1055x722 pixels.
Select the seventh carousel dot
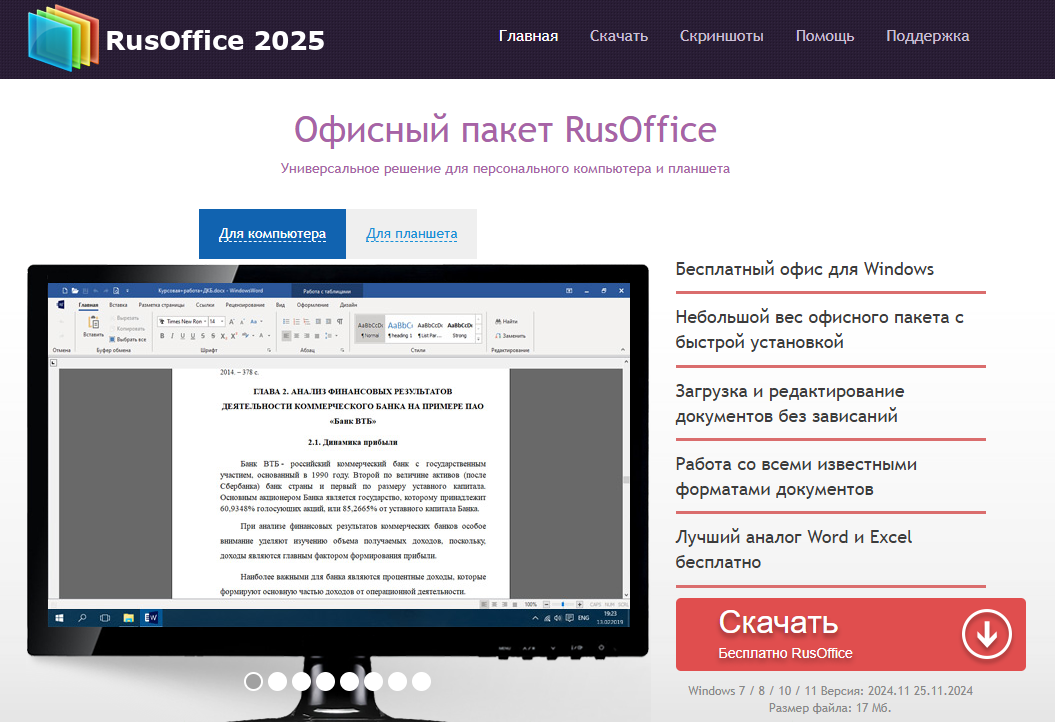(x=397, y=681)
